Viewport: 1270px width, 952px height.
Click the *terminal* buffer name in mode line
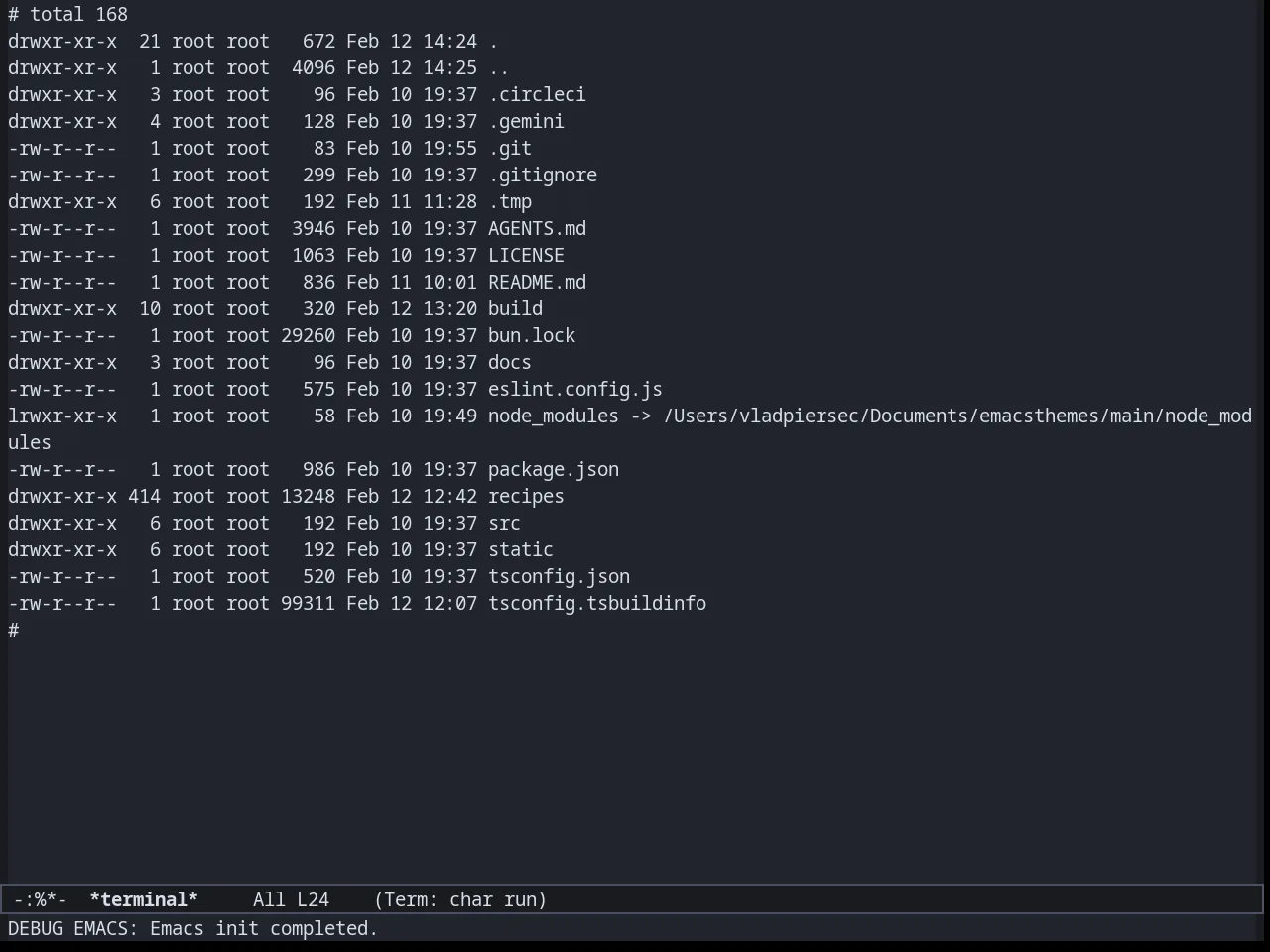coord(144,899)
